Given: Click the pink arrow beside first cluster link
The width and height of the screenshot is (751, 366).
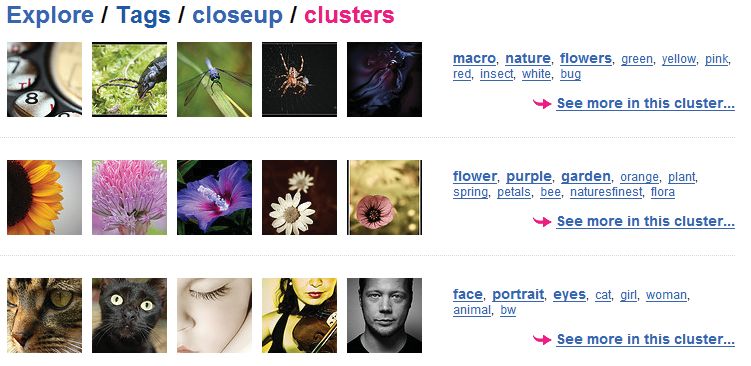Looking at the screenshot, I should pyautogui.click(x=542, y=103).
